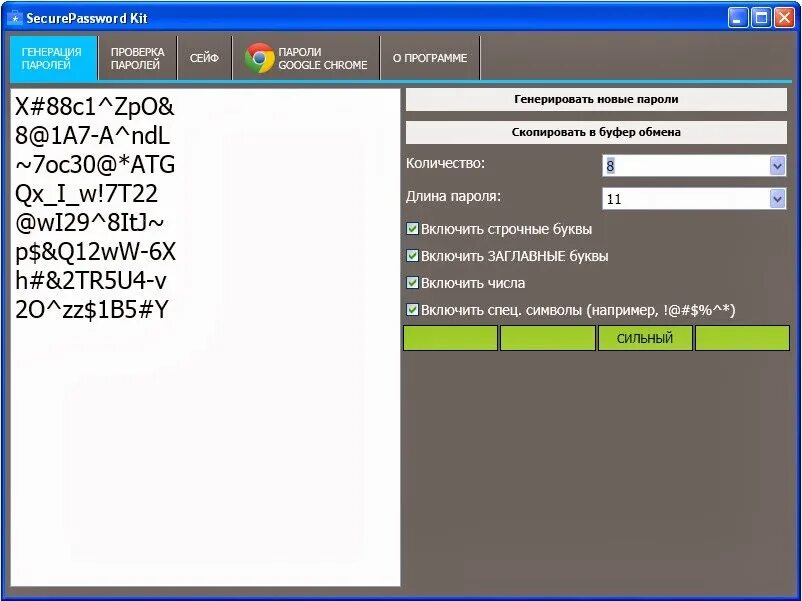
Task: Click the second green strength segment
Action: click(x=547, y=339)
